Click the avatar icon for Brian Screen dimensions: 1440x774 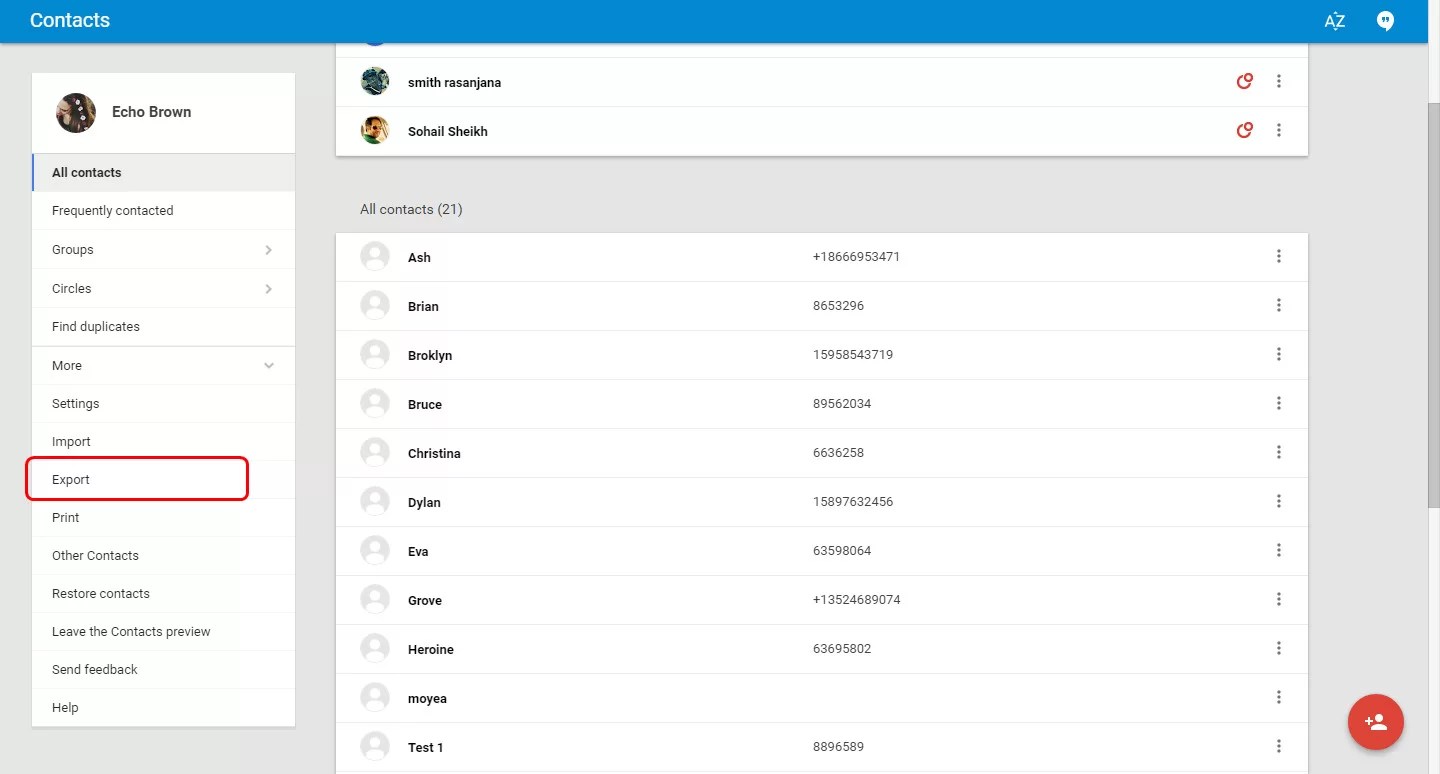(375, 305)
